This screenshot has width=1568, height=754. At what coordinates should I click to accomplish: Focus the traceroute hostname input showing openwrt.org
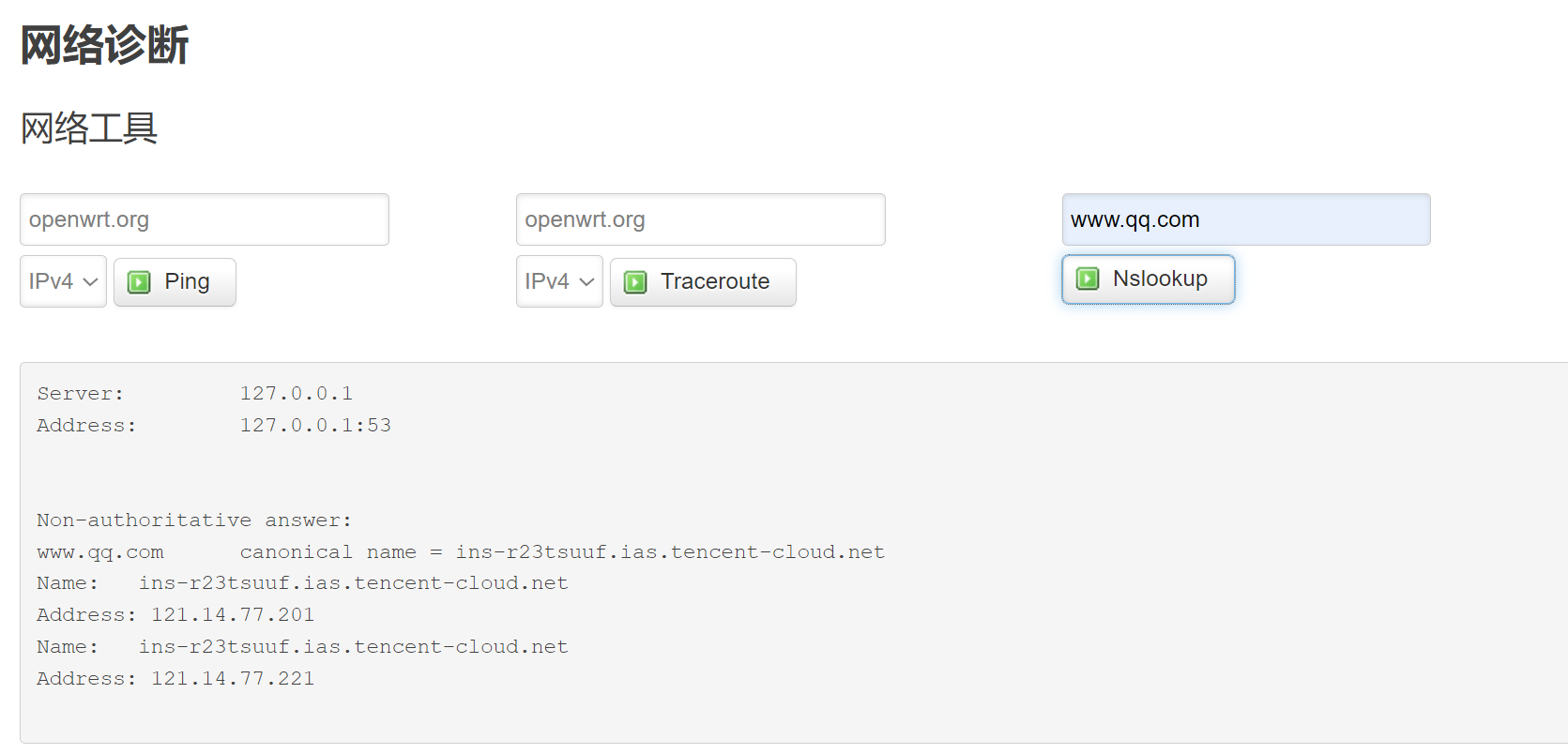699,219
